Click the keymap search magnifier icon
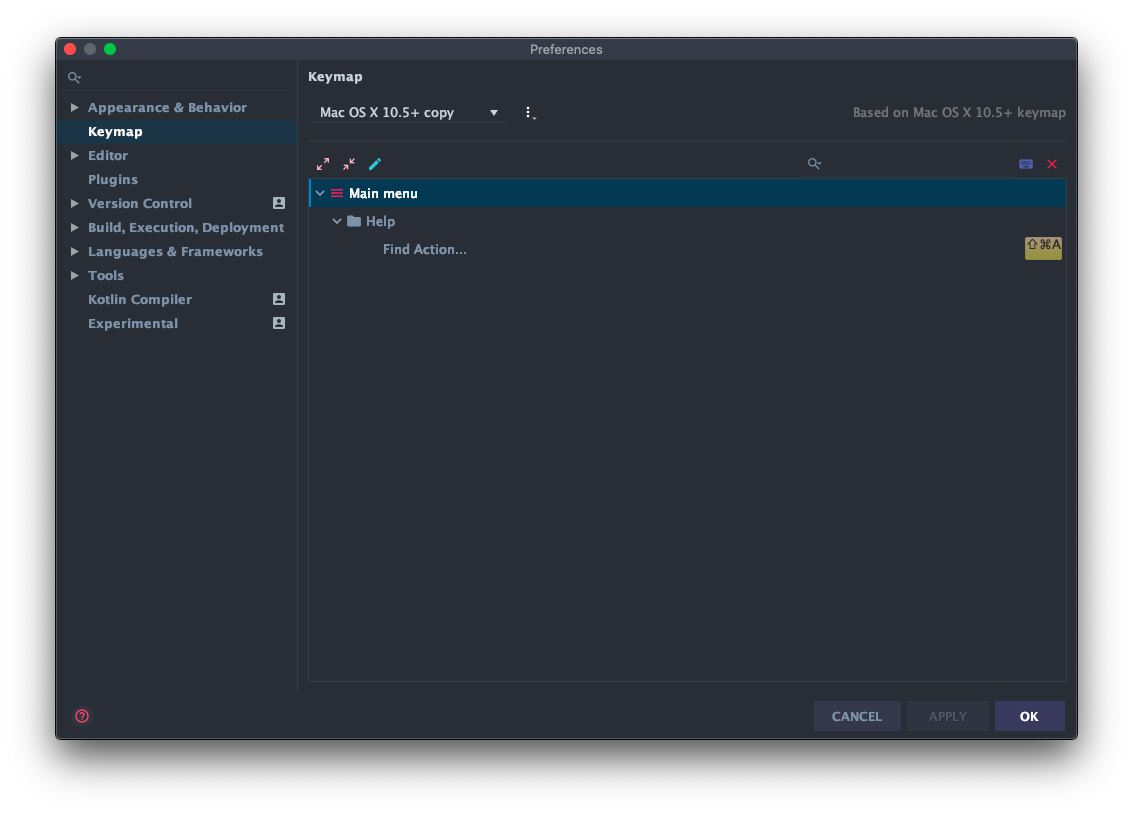The width and height of the screenshot is (1133, 813). (x=814, y=164)
